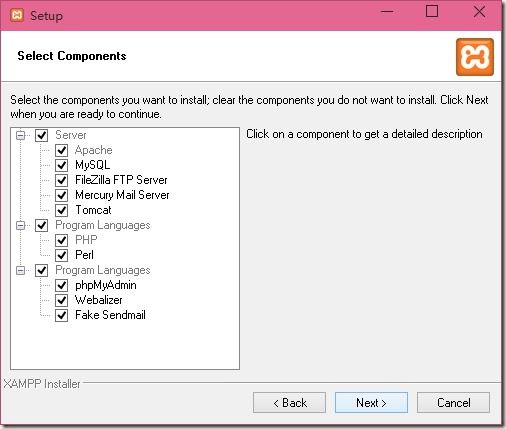The image size is (506, 429).
Task: Uncheck the Perl checkbox
Action: (x=61, y=255)
